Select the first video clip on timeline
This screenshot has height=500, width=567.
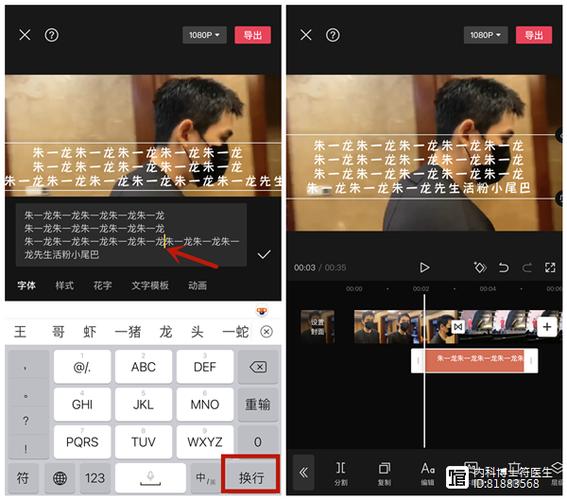(405, 326)
